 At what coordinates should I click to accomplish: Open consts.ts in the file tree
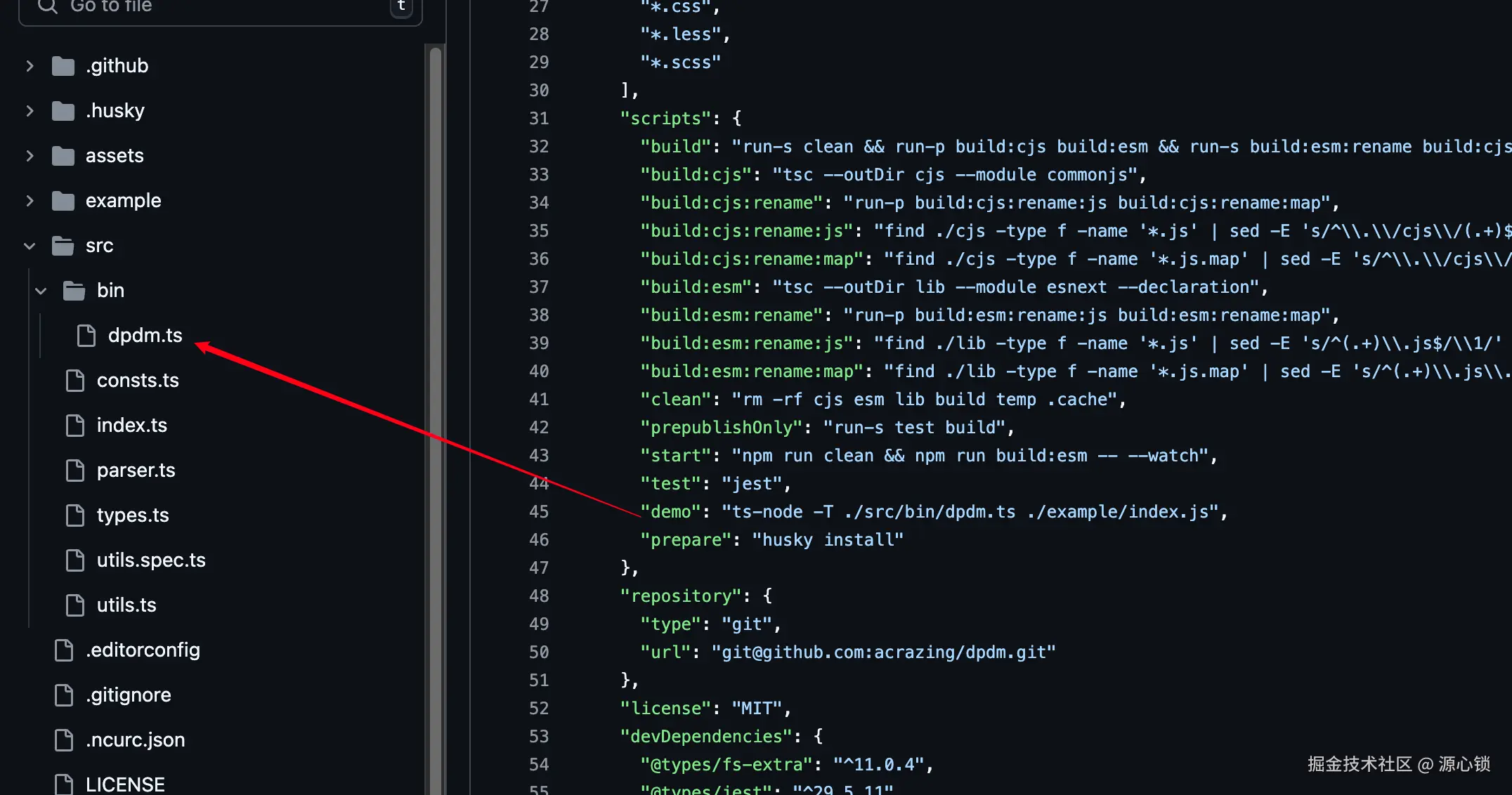point(138,381)
